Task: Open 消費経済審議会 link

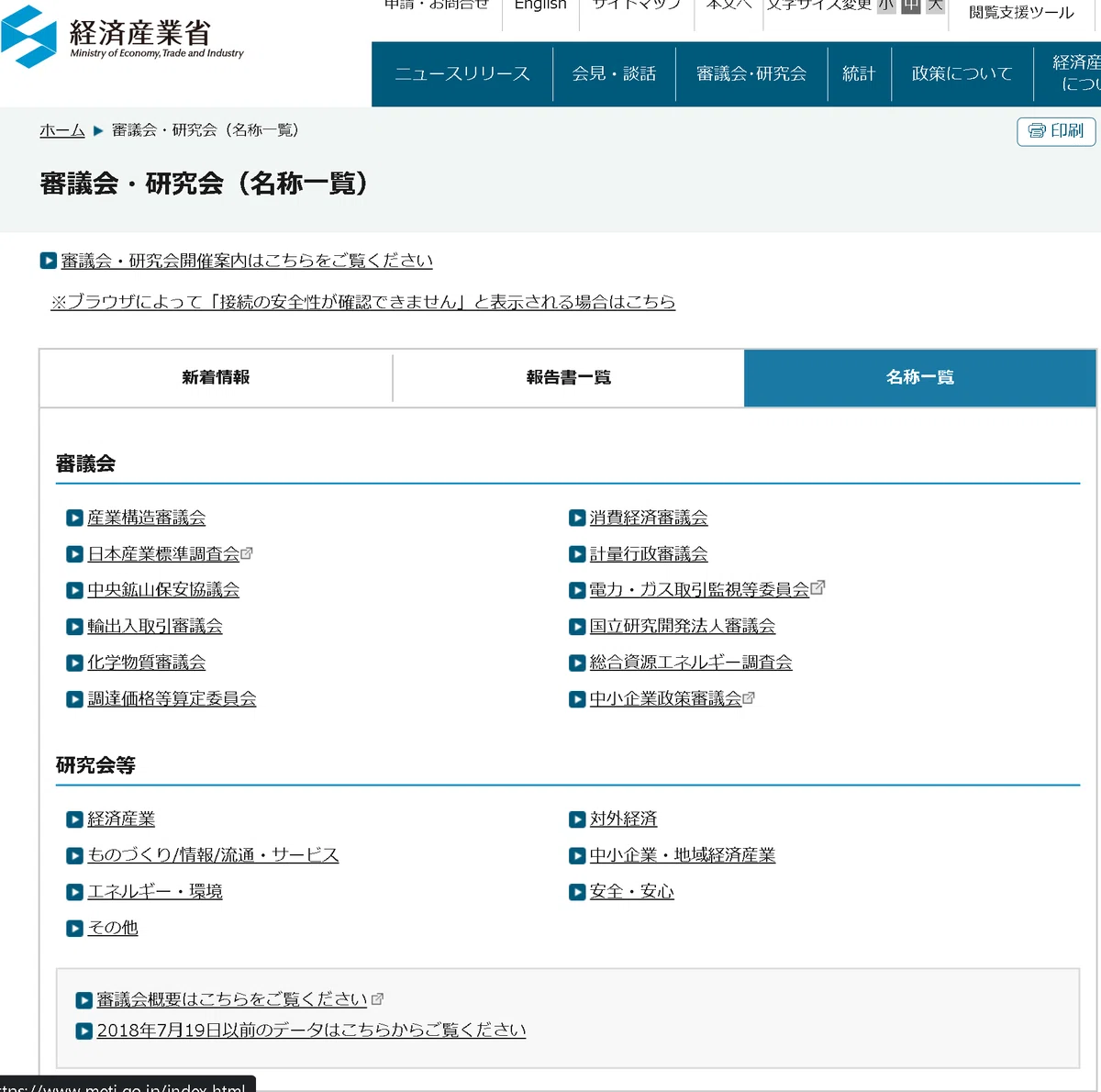Action: [x=649, y=518]
